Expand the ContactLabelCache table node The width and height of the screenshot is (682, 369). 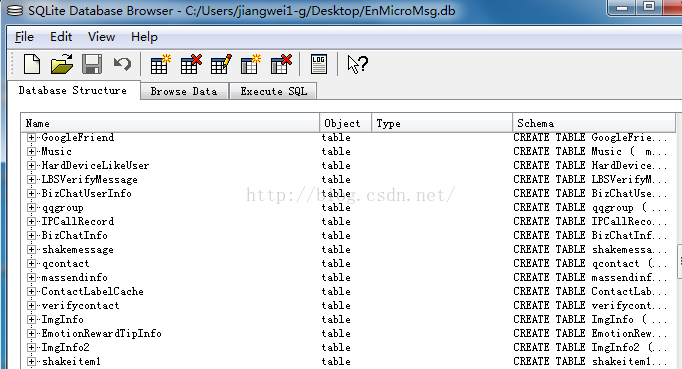31,291
